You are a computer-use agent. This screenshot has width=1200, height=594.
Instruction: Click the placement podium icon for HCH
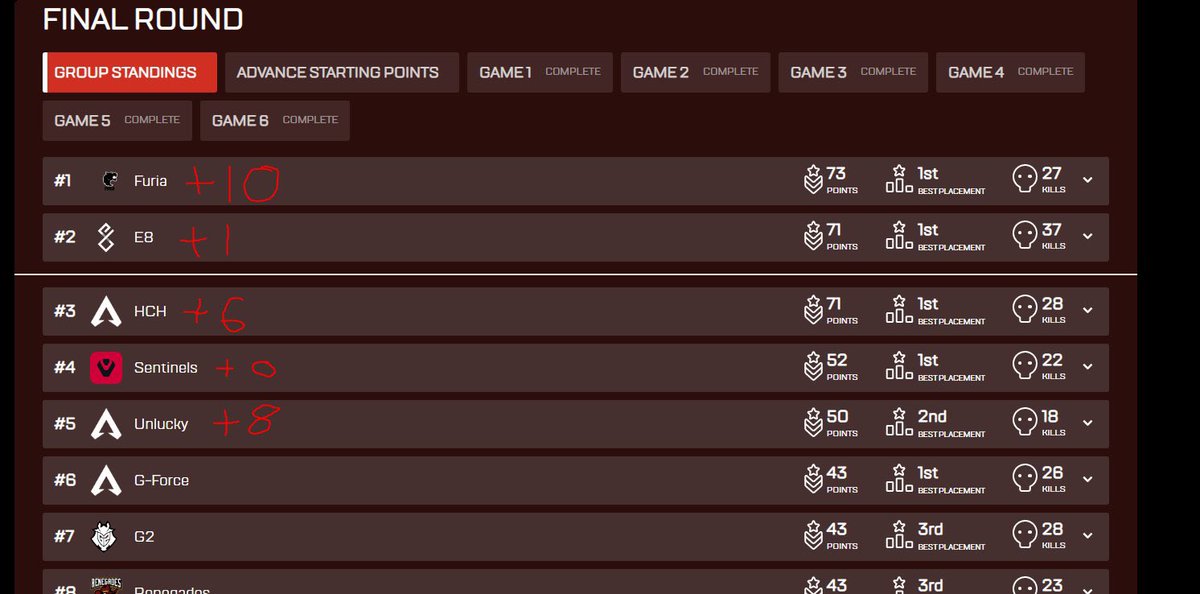point(899,310)
